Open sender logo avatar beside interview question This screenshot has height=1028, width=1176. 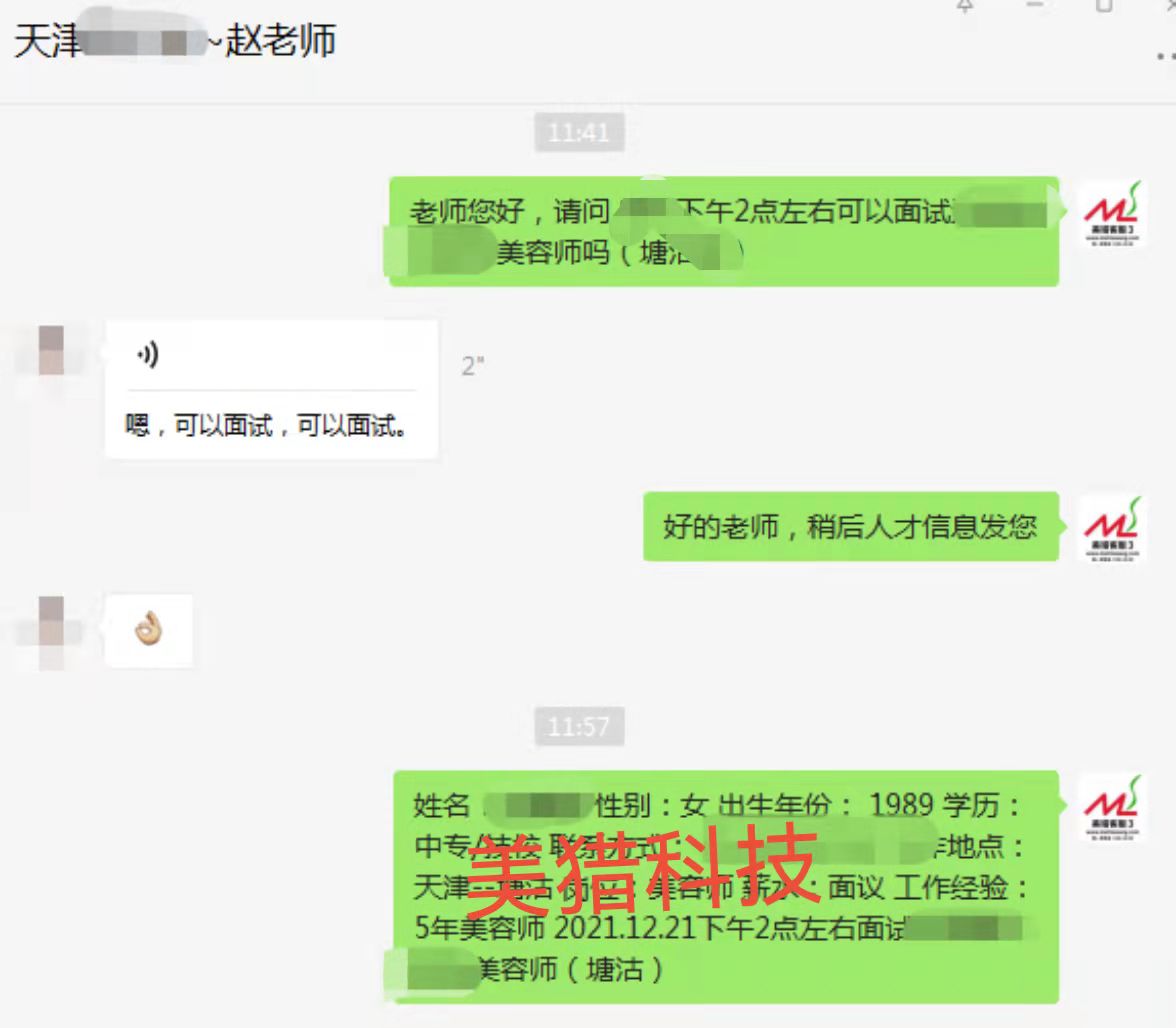pyautogui.click(x=1112, y=215)
